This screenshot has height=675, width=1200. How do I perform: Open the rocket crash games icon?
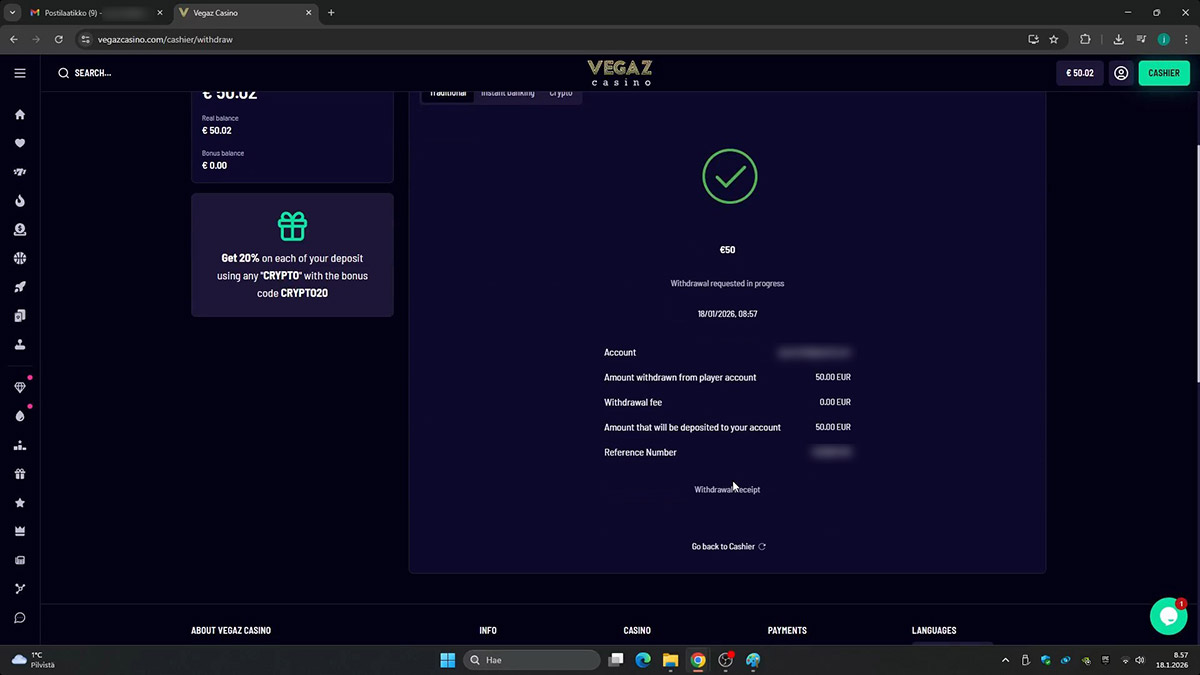point(20,287)
